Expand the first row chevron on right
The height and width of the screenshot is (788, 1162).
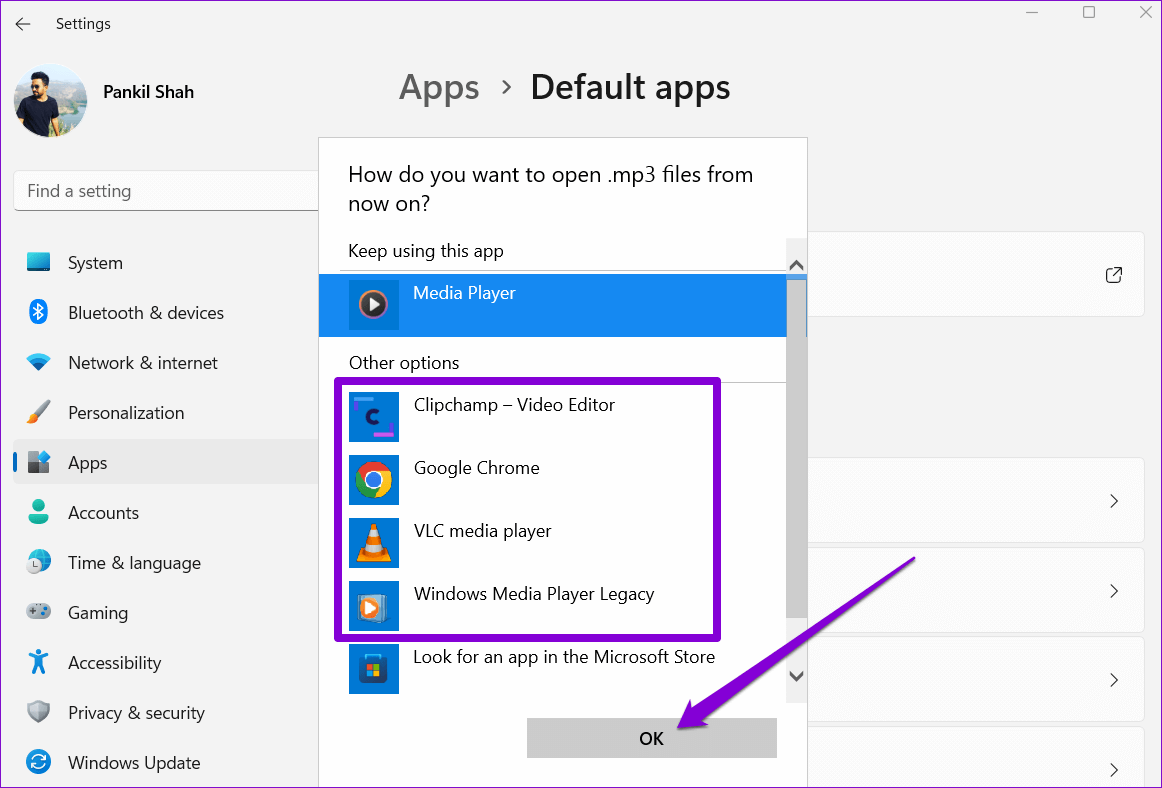pos(1113,501)
